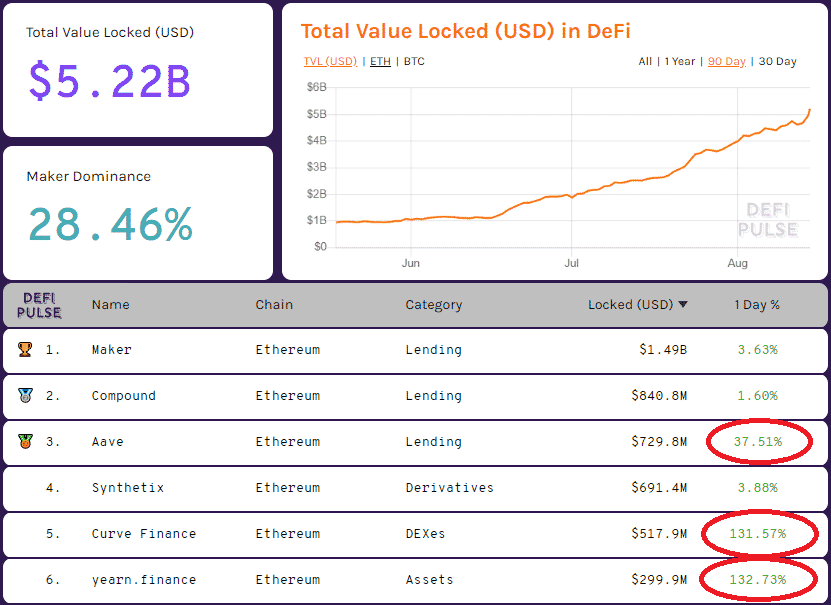Open the Maker protocol page
Viewport: 831px width, 605px height.
tap(111, 349)
